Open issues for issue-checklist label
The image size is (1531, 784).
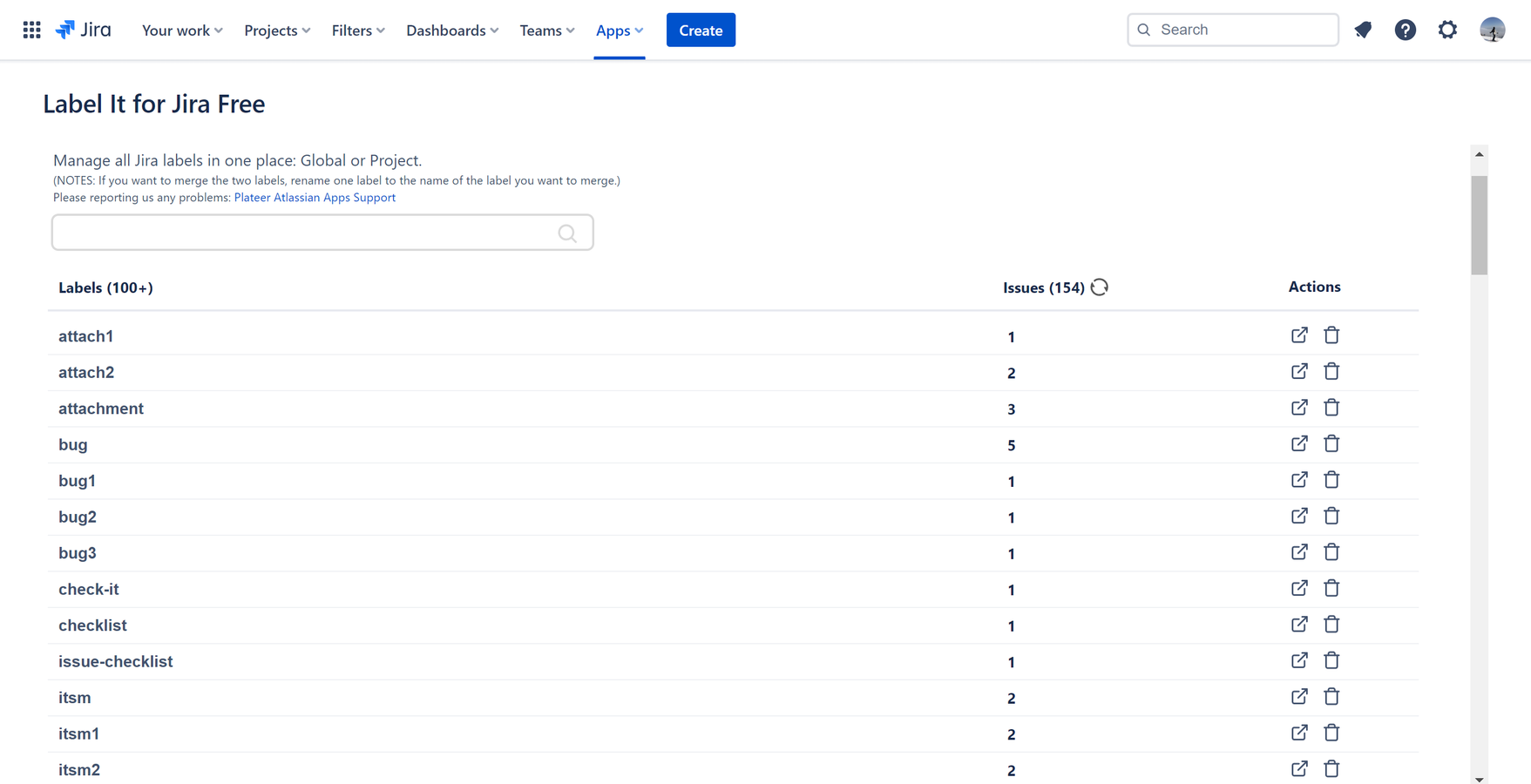[1299, 660]
